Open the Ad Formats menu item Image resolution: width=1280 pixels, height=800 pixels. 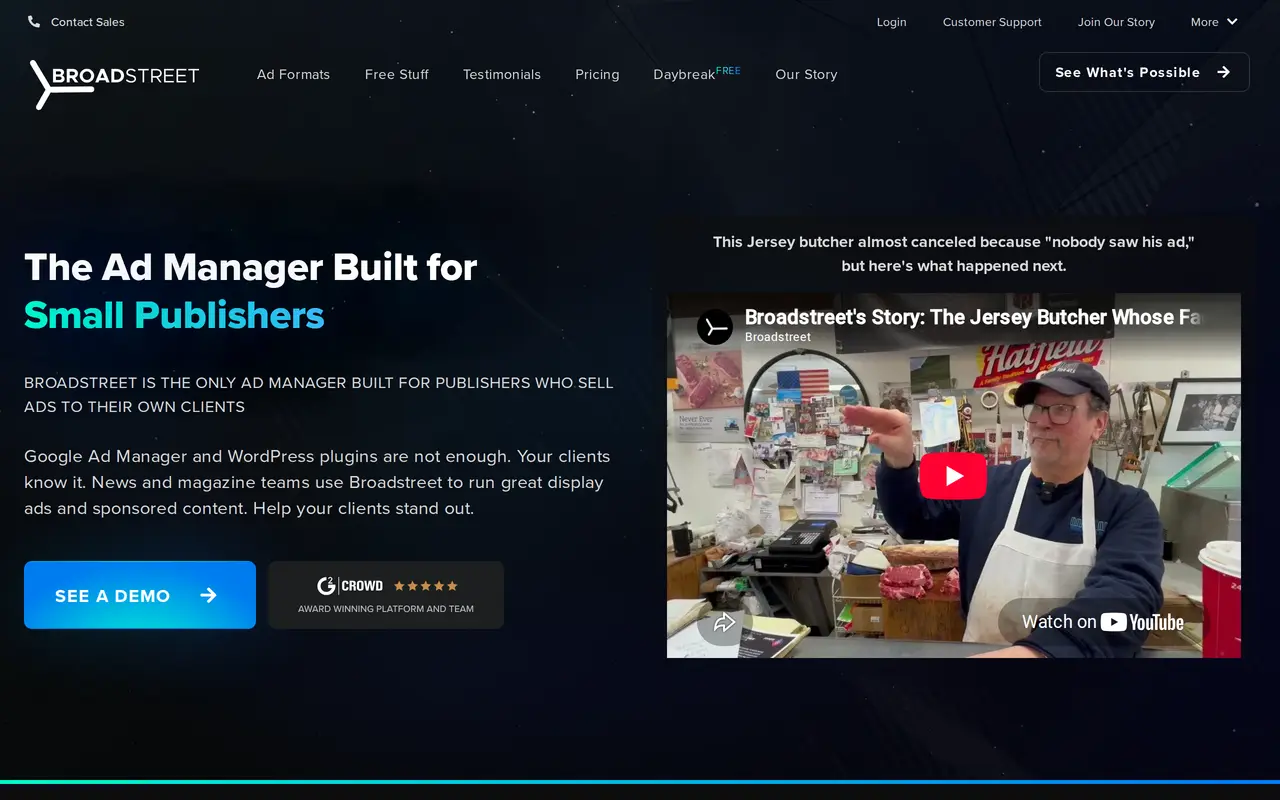[x=293, y=74]
